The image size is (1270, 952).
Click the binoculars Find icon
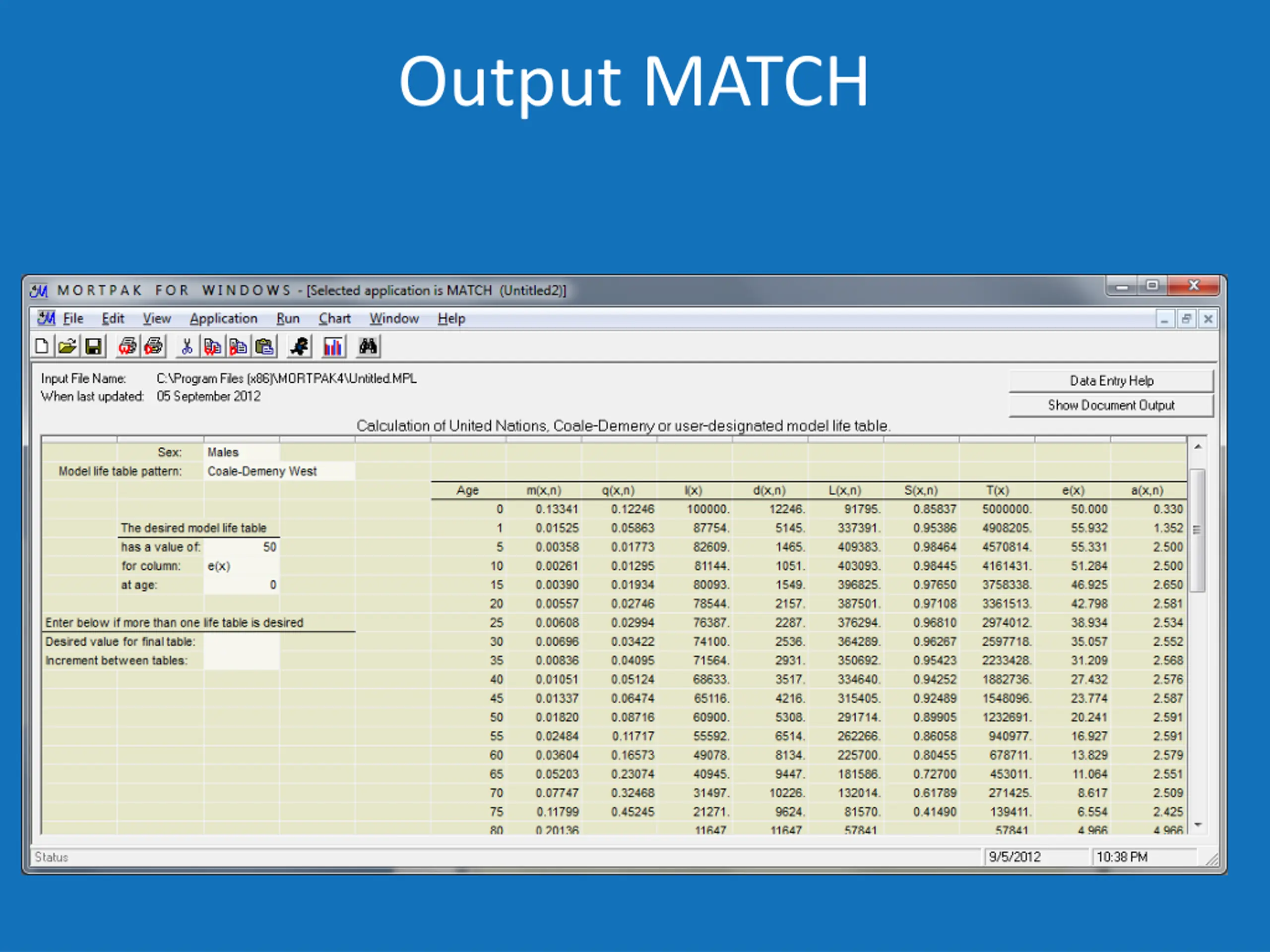pos(368,347)
